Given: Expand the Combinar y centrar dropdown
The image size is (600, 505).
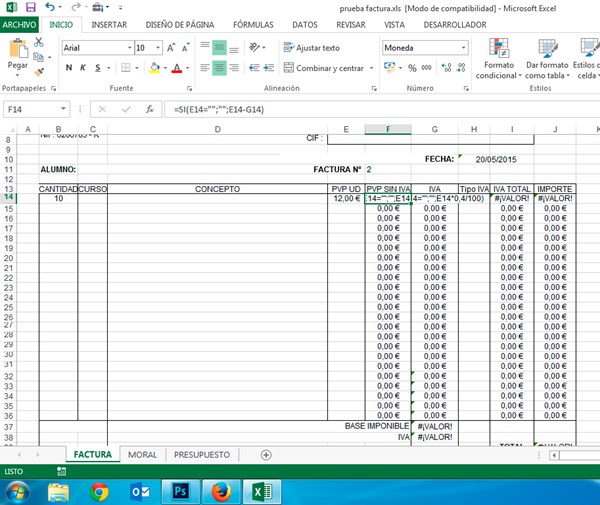Looking at the screenshot, I should coord(369,68).
